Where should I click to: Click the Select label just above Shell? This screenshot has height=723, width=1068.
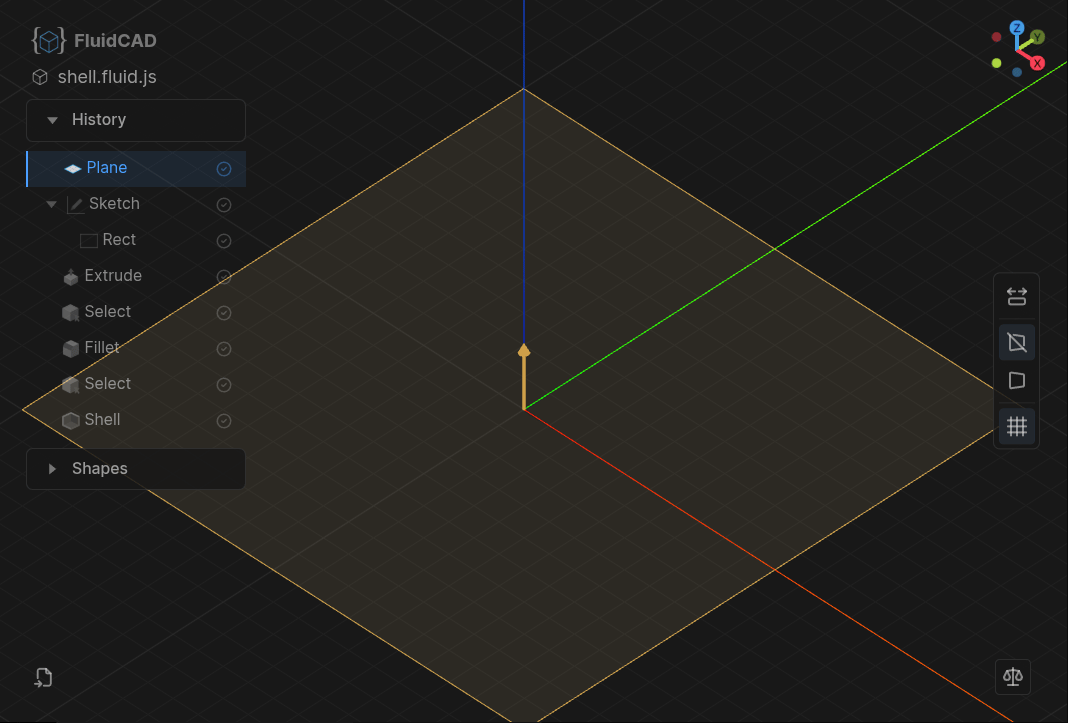108,384
